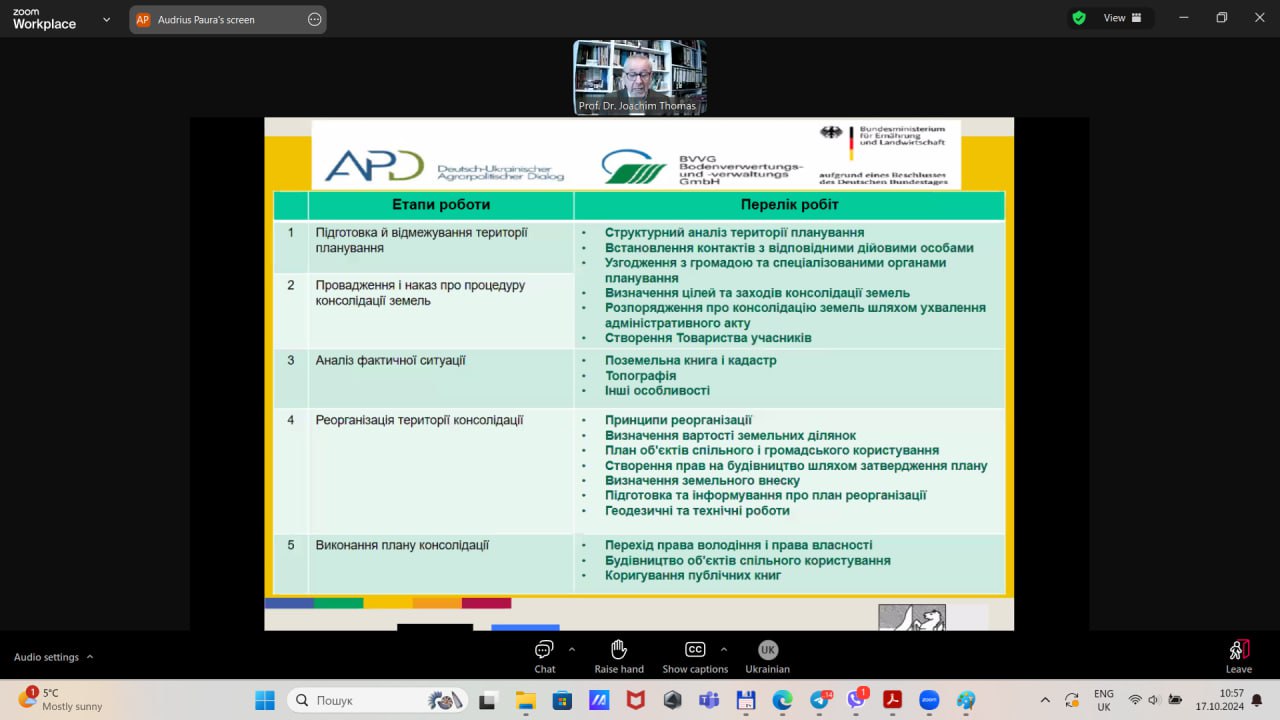
Task: Select Prof. Dr. Joachim Thomas video thumbnail
Action: (640, 77)
